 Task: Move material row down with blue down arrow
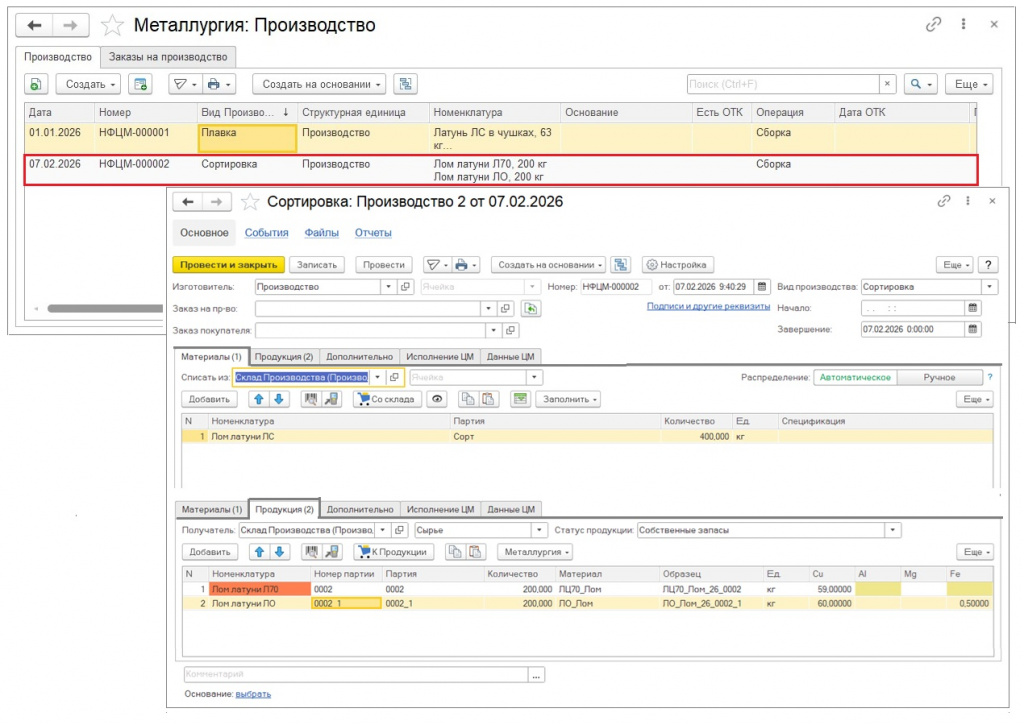[x=279, y=399]
